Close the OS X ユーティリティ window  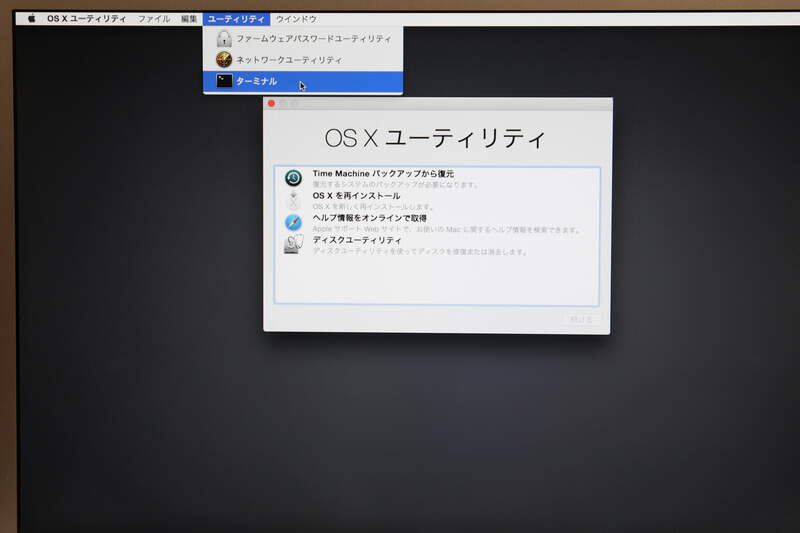[271, 104]
